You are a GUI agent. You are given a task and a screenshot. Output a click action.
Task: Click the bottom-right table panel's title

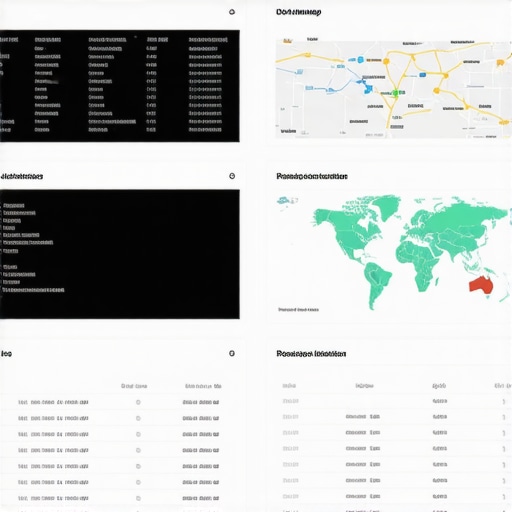(x=311, y=354)
